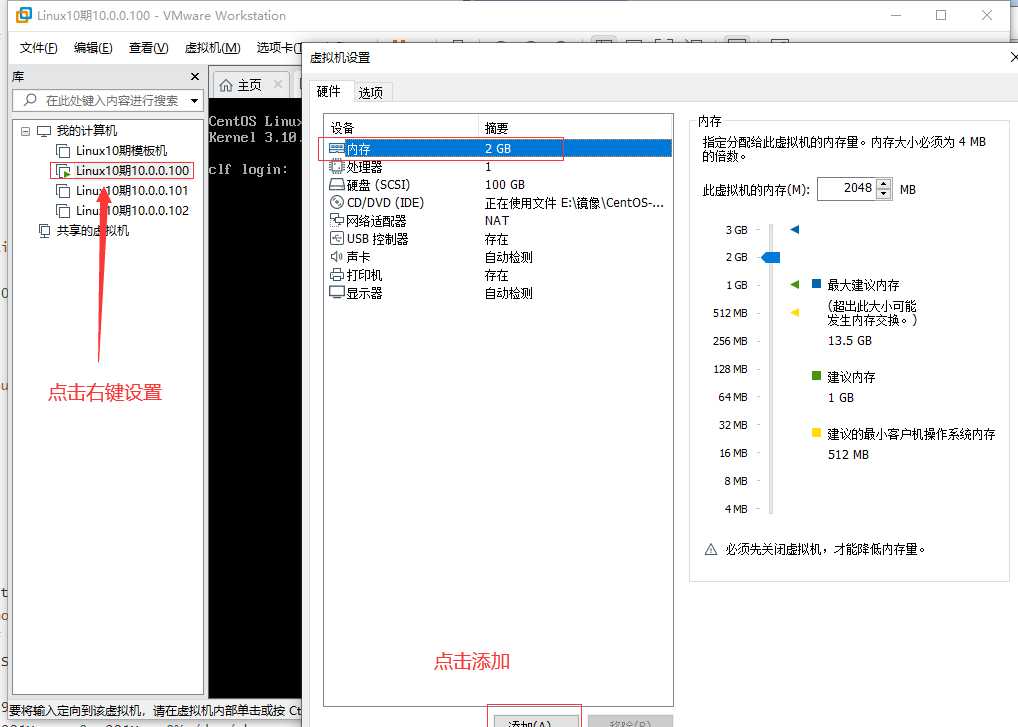1018x727 pixels.
Task: Select the 处理器 device row
Action: [497, 167]
